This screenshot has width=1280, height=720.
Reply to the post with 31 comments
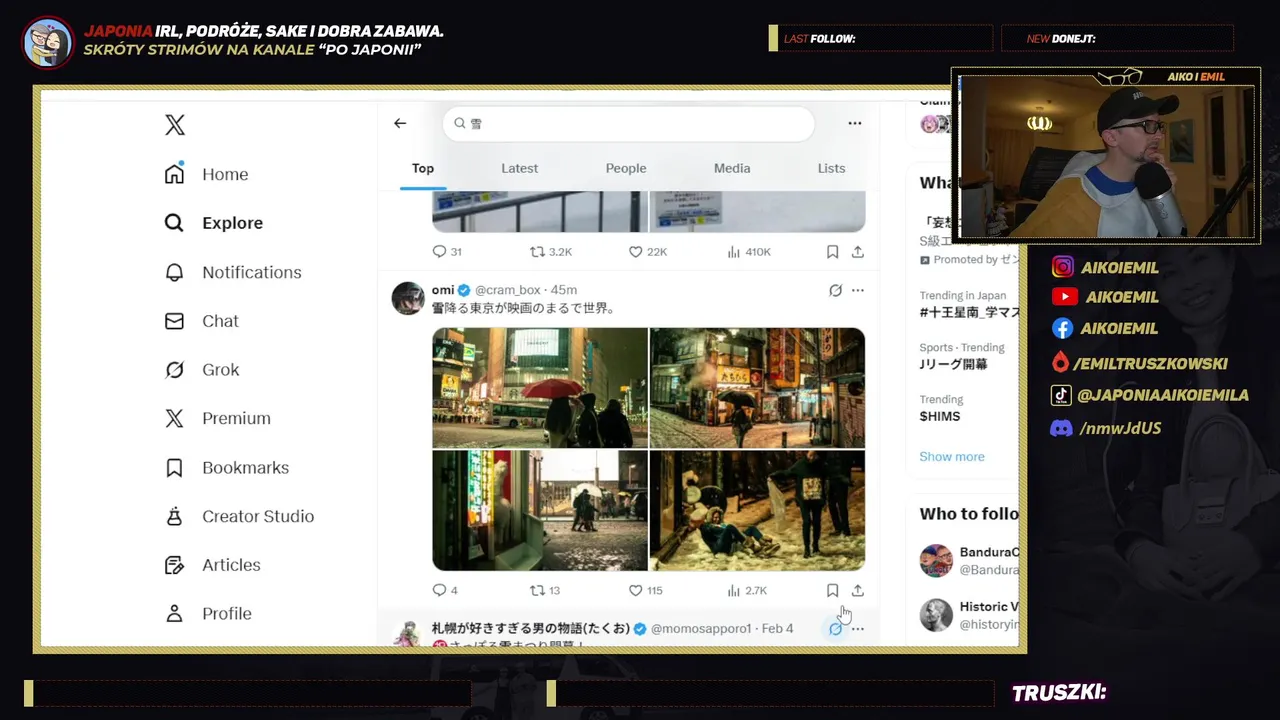click(x=446, y=252)
